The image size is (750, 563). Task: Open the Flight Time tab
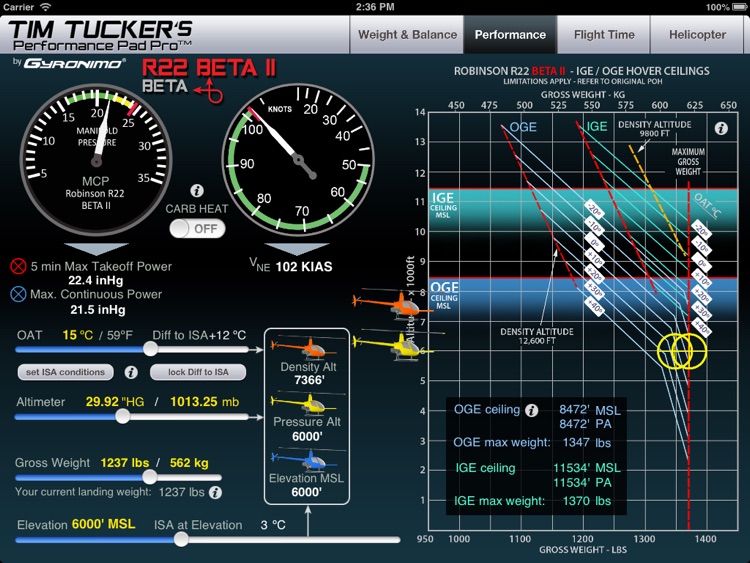604,34
